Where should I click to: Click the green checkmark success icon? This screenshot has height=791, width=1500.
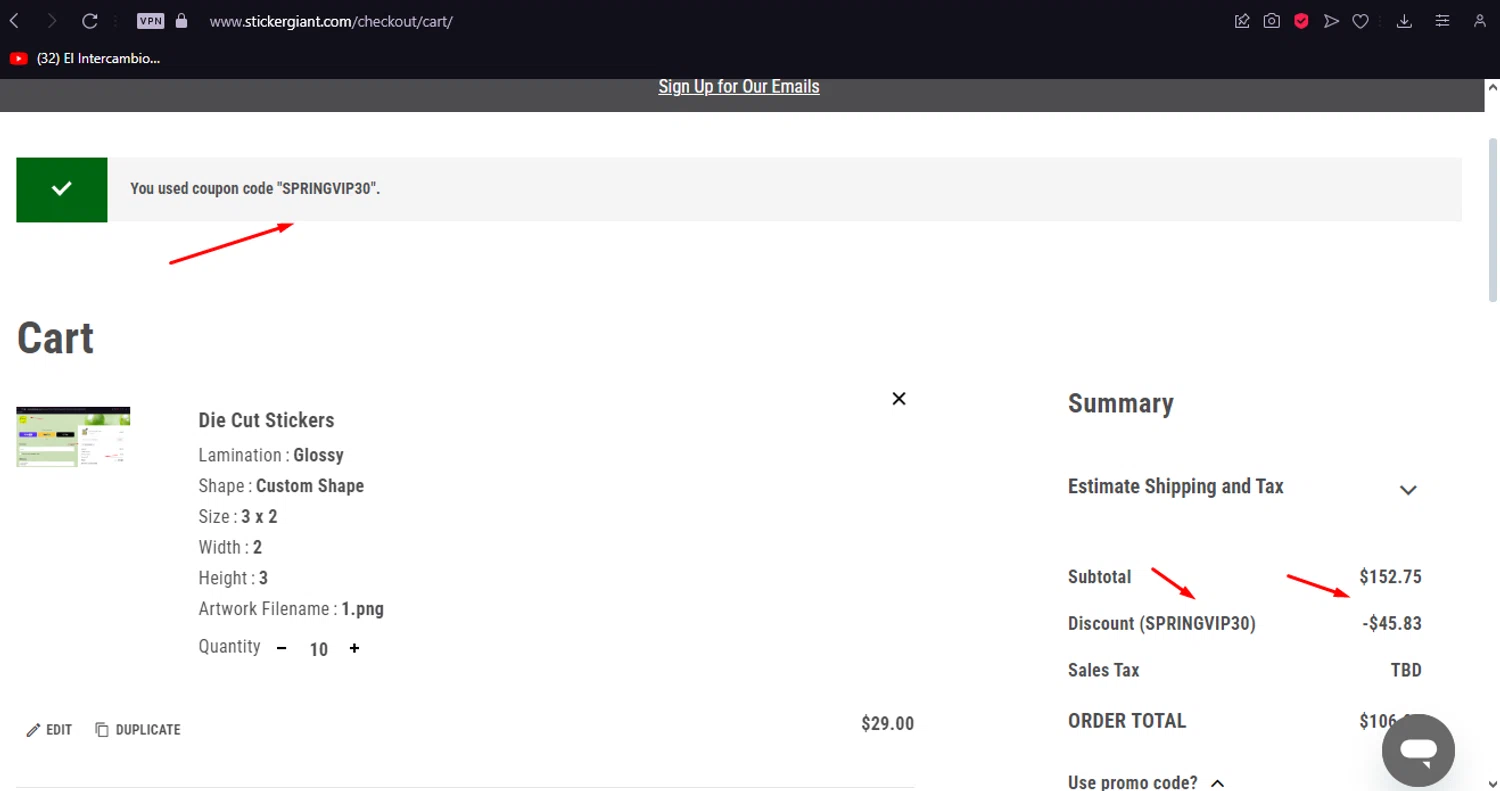tap(62, 189)
